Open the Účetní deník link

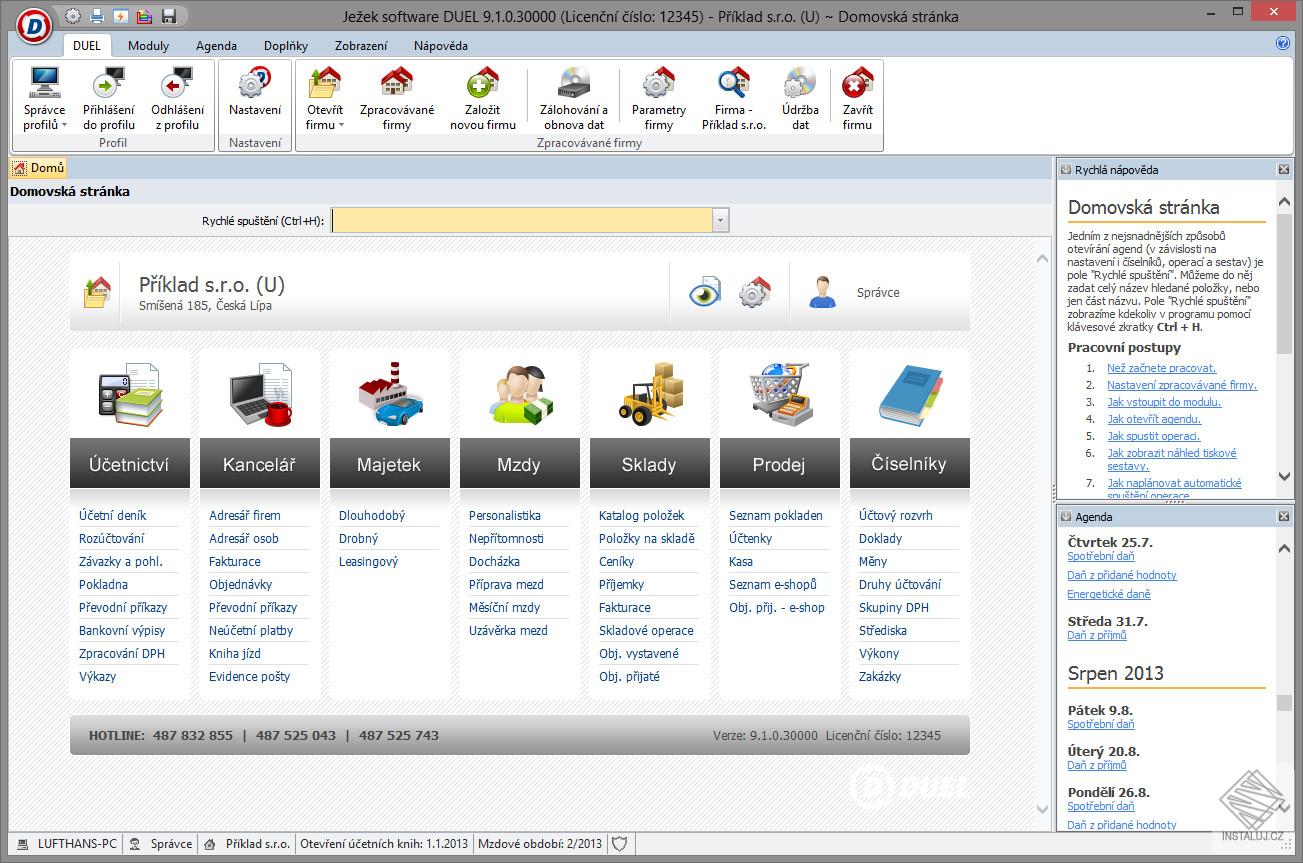[113, 516]
